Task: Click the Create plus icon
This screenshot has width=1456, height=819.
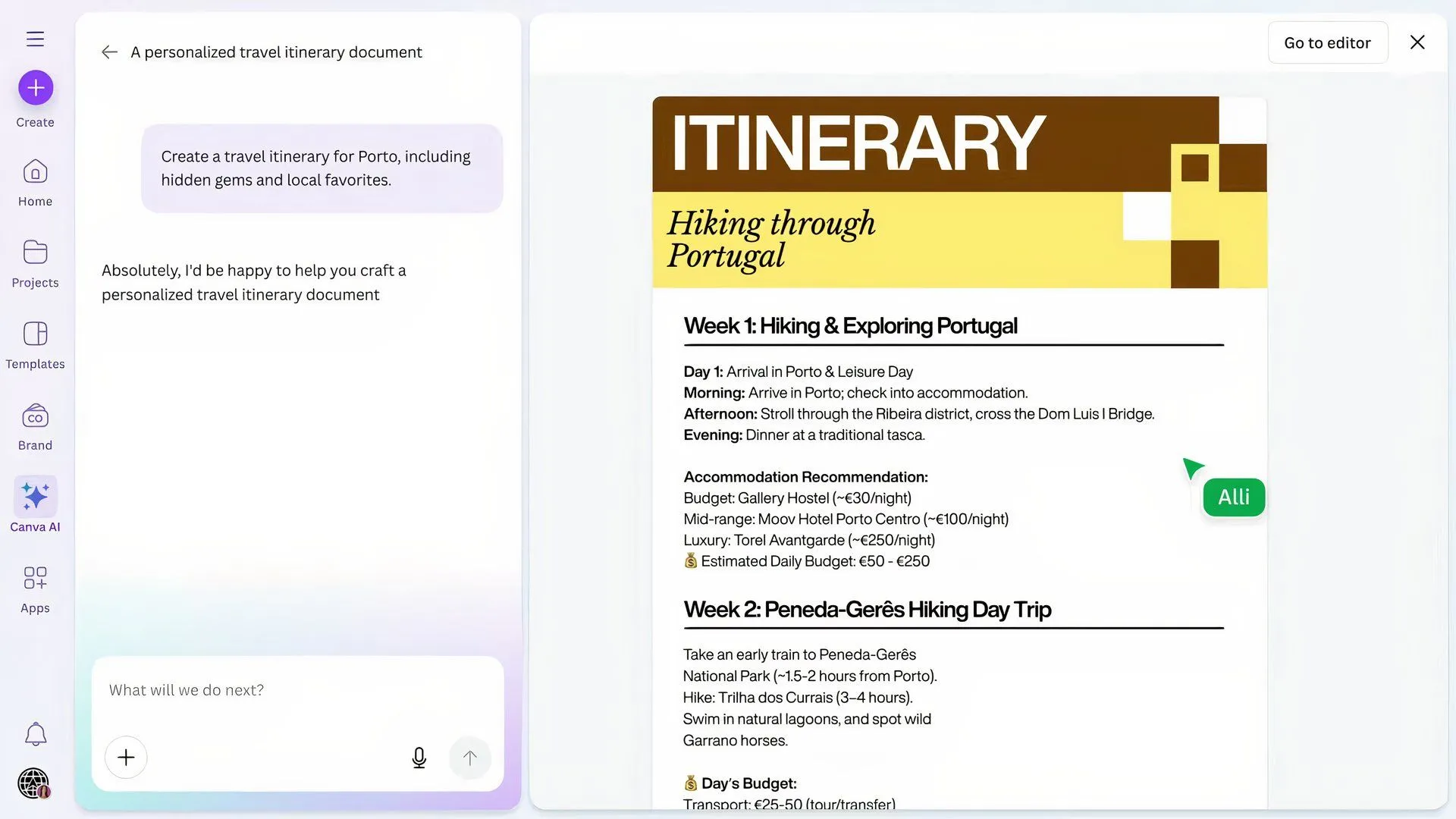Action: pyautogui.click(x=35, y=87)
